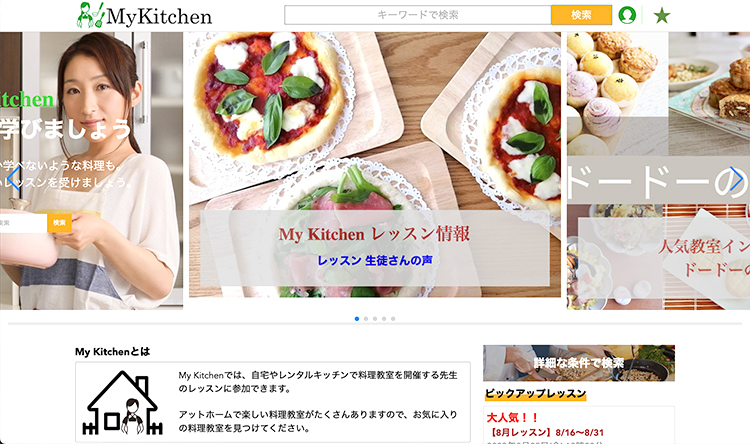Click the MyKitchen title text in header

click(x=159, y=16)
